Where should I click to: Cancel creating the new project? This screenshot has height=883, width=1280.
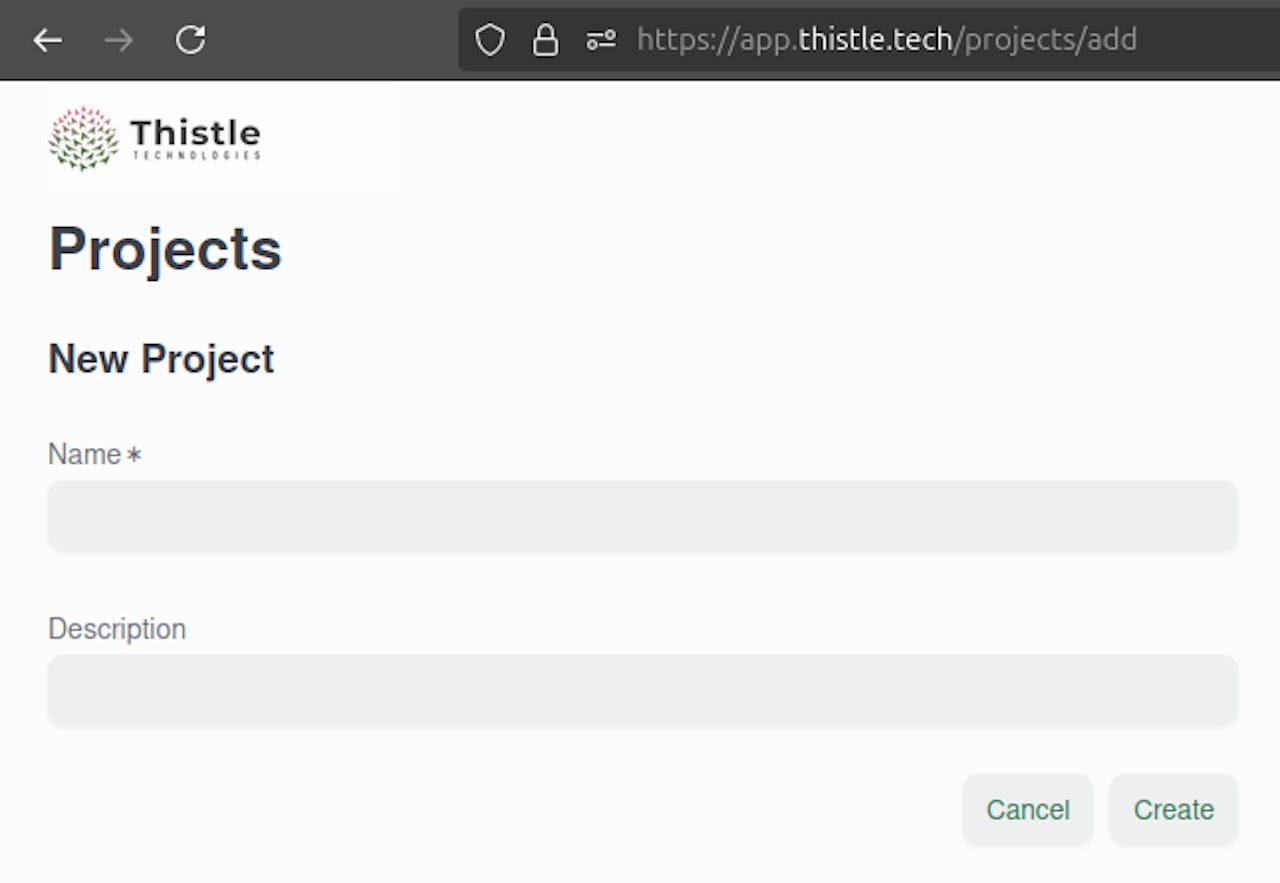pyautogui.click(x=1027, y=809)
